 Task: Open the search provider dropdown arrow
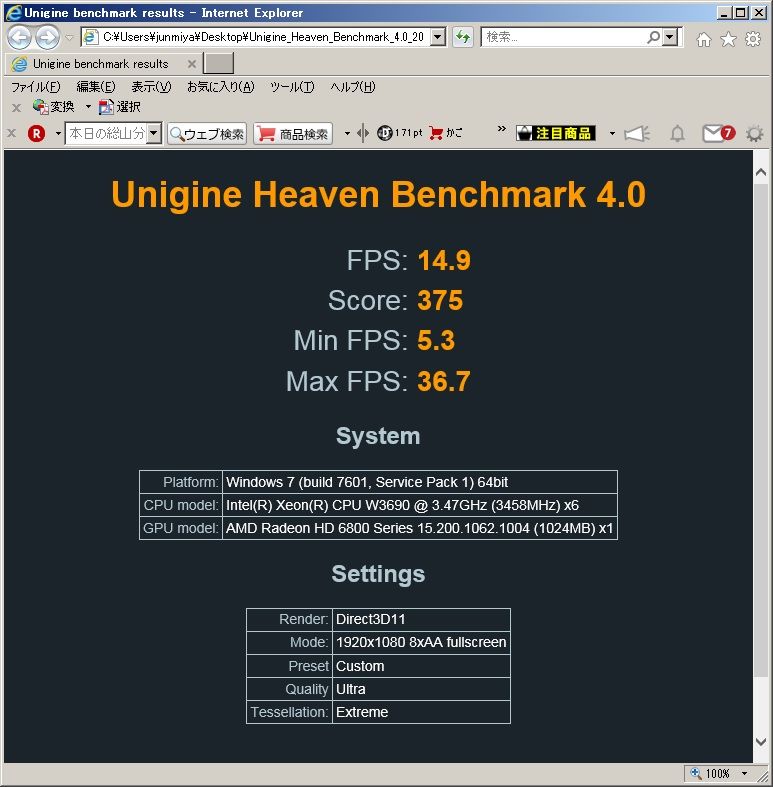670,37
